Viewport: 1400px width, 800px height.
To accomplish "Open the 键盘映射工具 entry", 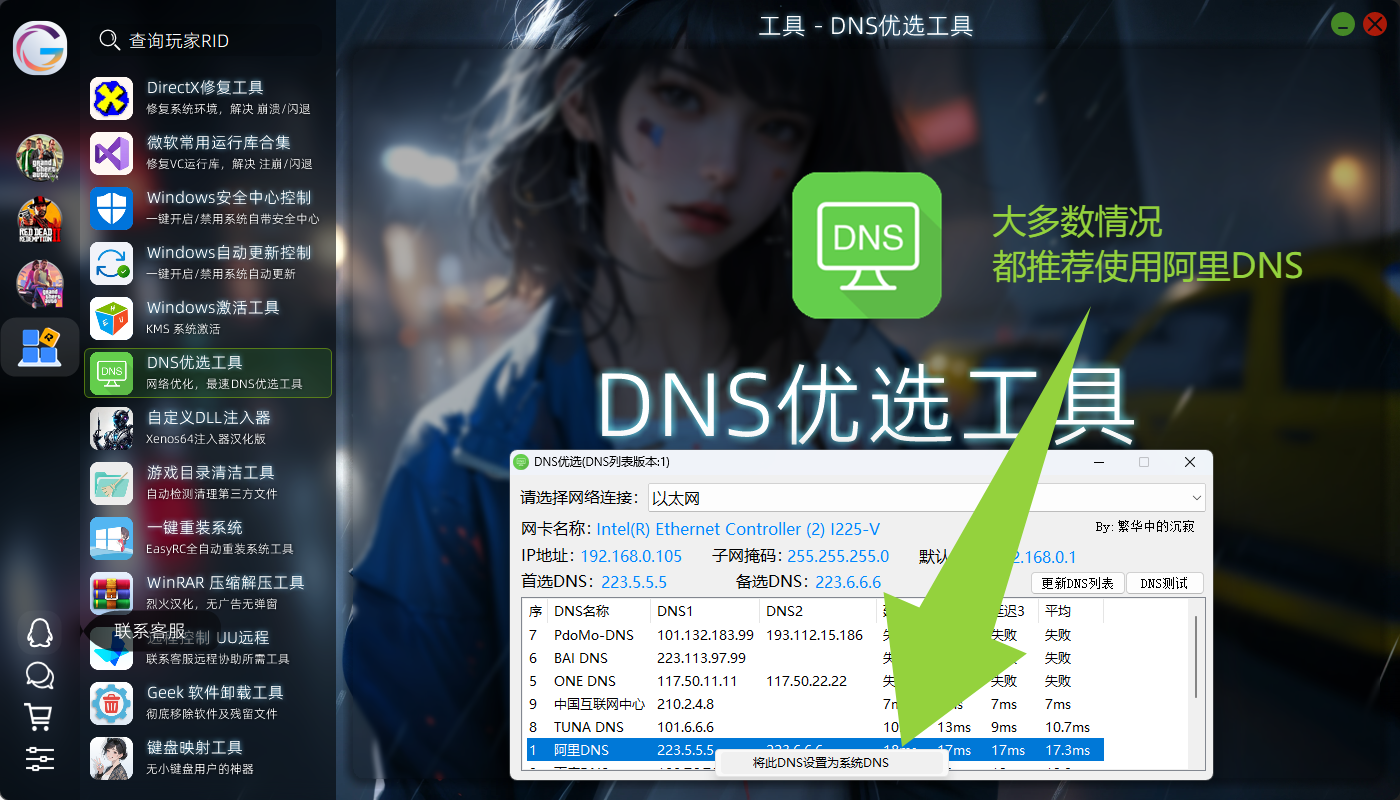I will tap(208, 758).
